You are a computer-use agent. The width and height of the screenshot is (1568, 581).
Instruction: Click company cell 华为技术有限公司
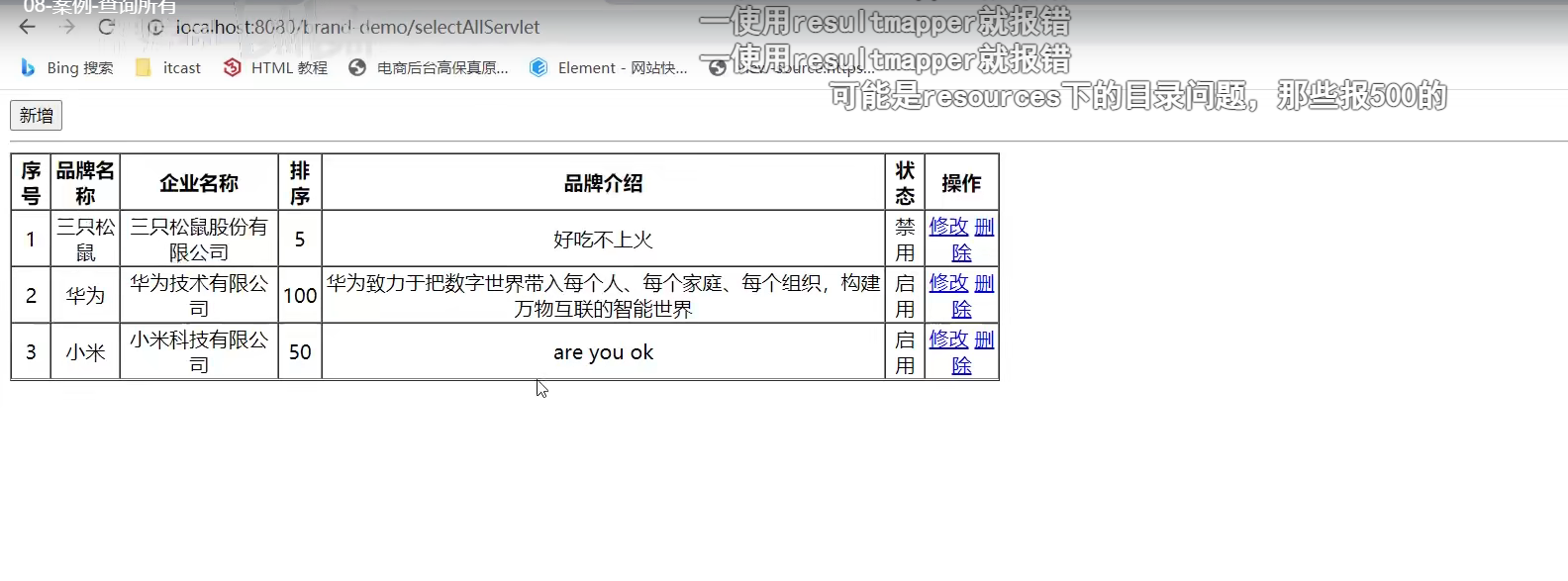point(199,296)
